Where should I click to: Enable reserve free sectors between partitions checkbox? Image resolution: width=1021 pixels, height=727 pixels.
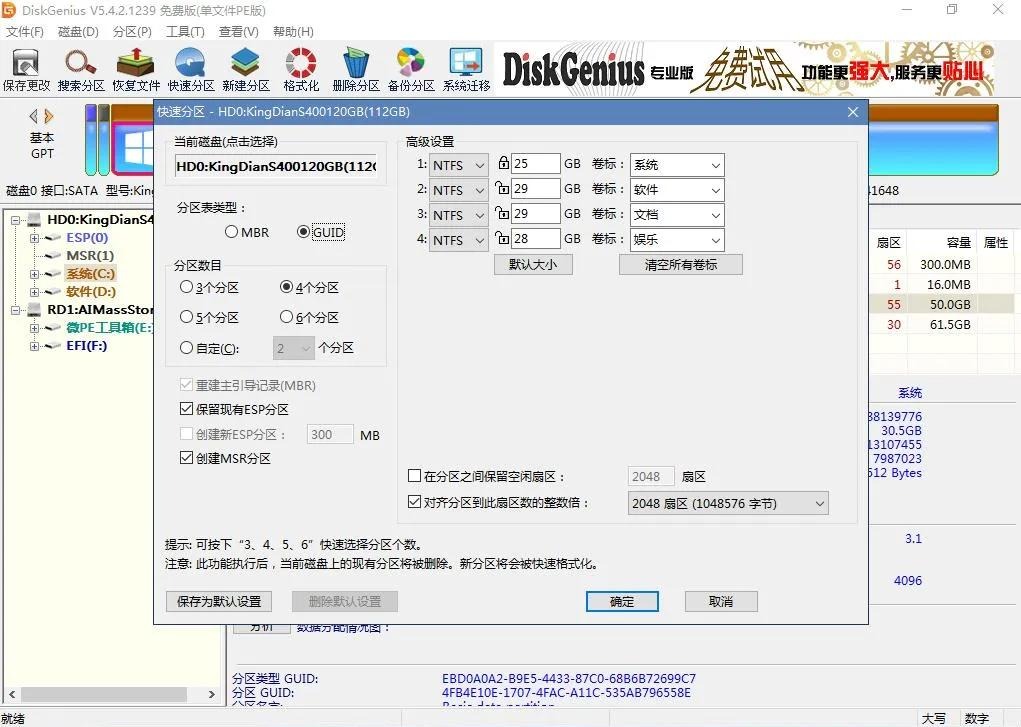coord(414,476)
